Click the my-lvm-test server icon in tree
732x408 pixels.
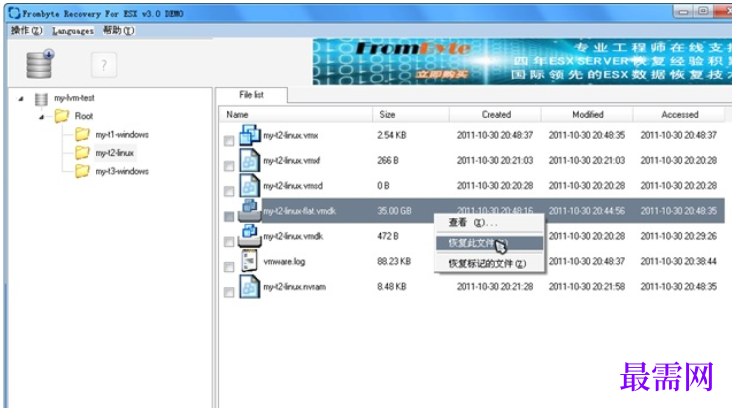tap(41, 98)
